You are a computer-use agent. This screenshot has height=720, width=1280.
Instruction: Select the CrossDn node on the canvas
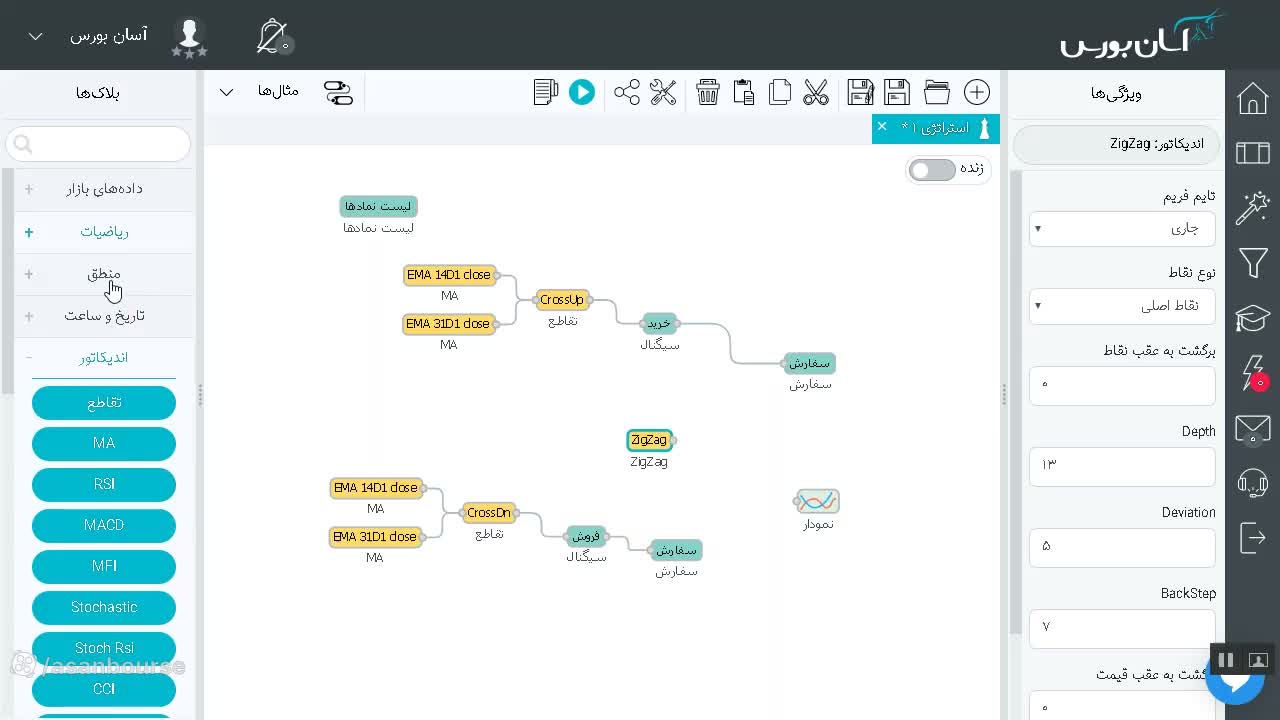pyautogui.click(x=489, y=513)
